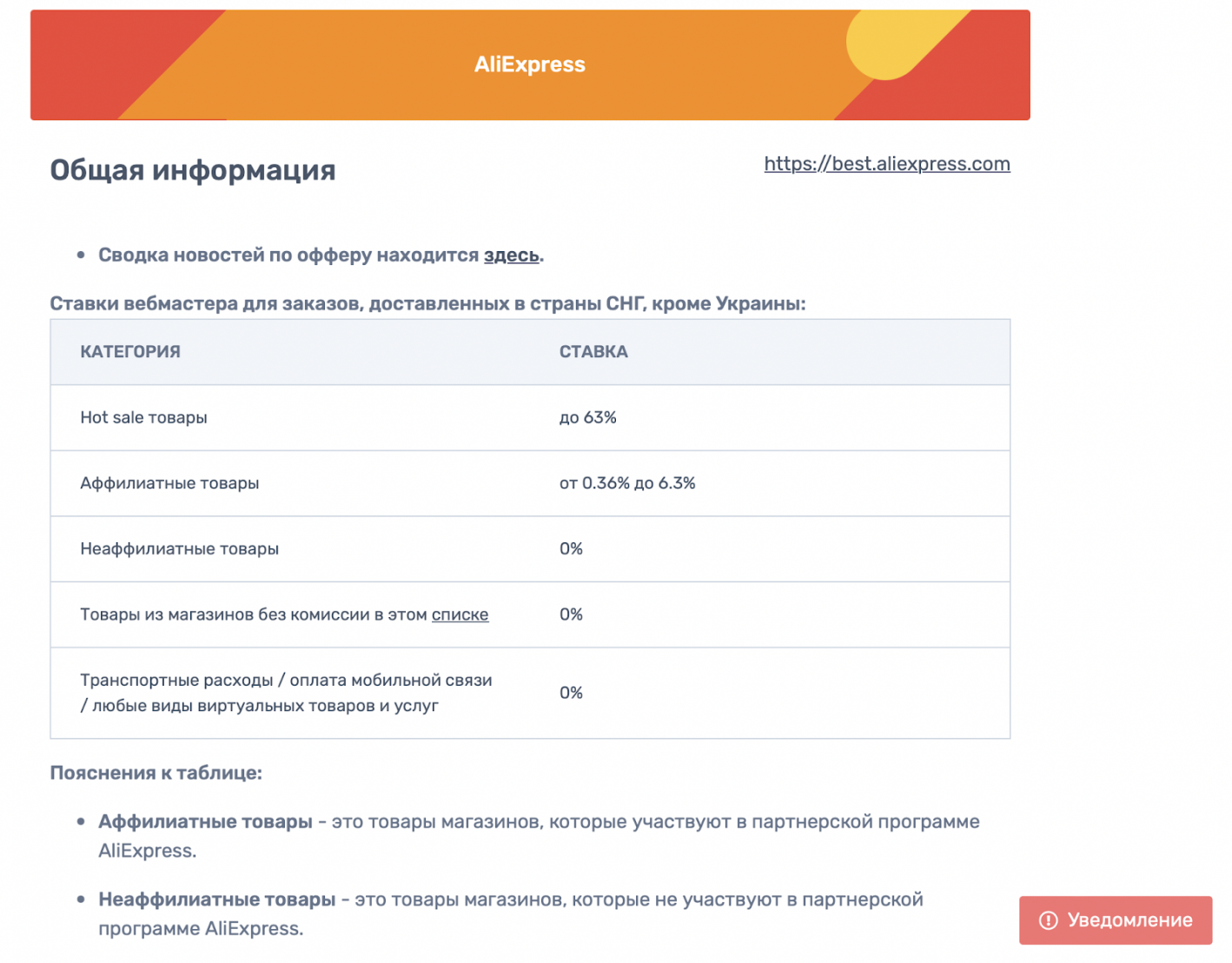Click the Пояснения к таблице heading

click(156, 773)
